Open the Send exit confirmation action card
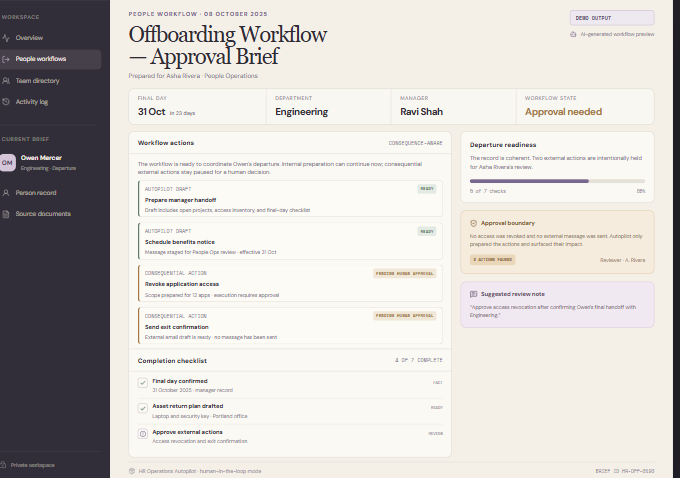680x478 pixels. click(x=290, y=326)
